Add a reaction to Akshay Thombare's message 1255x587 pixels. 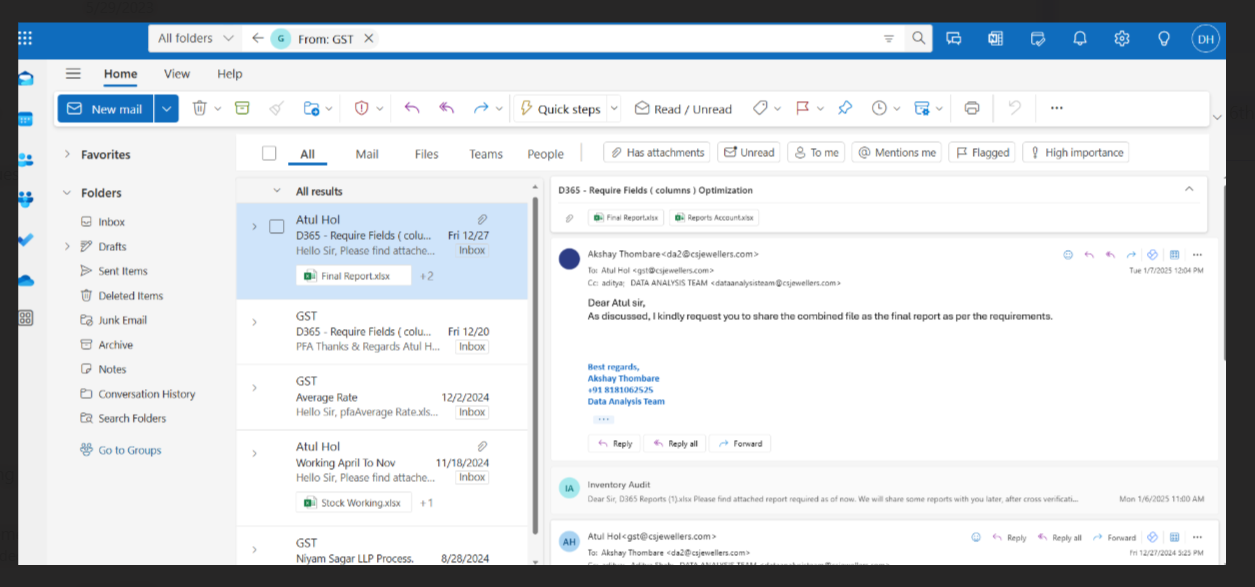1068,255
